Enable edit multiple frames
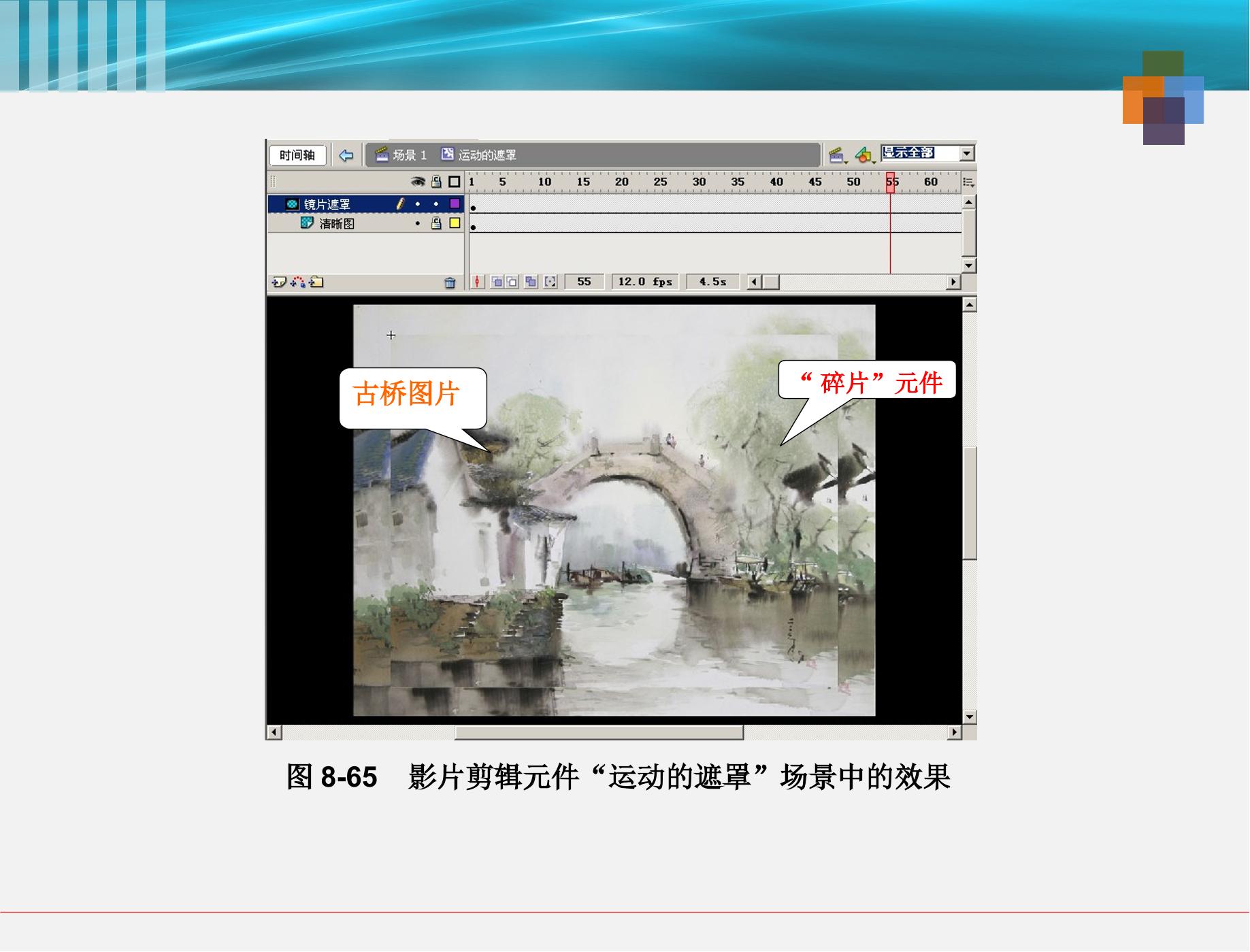 (x=531, y=282)
